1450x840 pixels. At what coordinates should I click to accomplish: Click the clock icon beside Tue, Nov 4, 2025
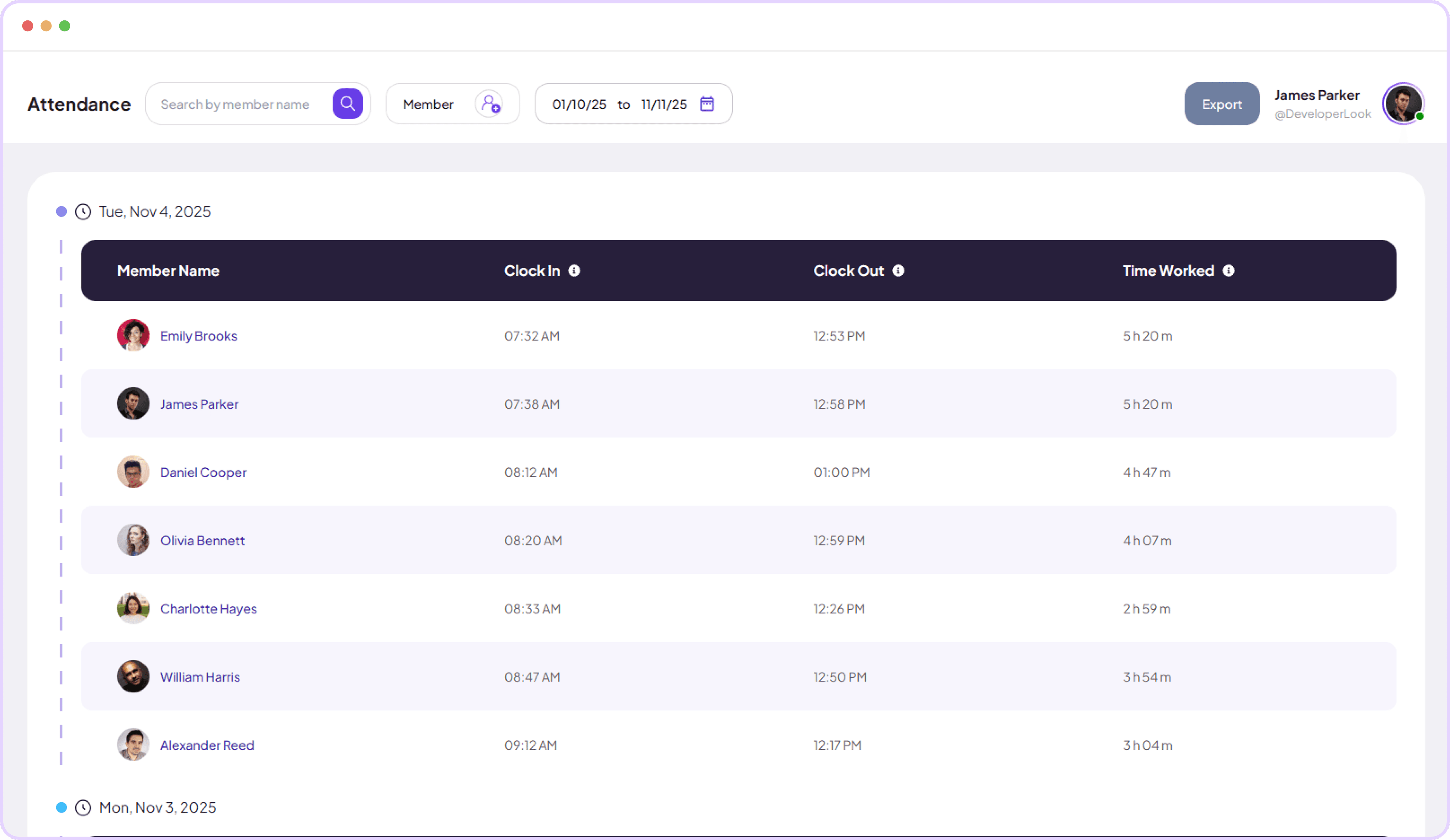point(83,211)
